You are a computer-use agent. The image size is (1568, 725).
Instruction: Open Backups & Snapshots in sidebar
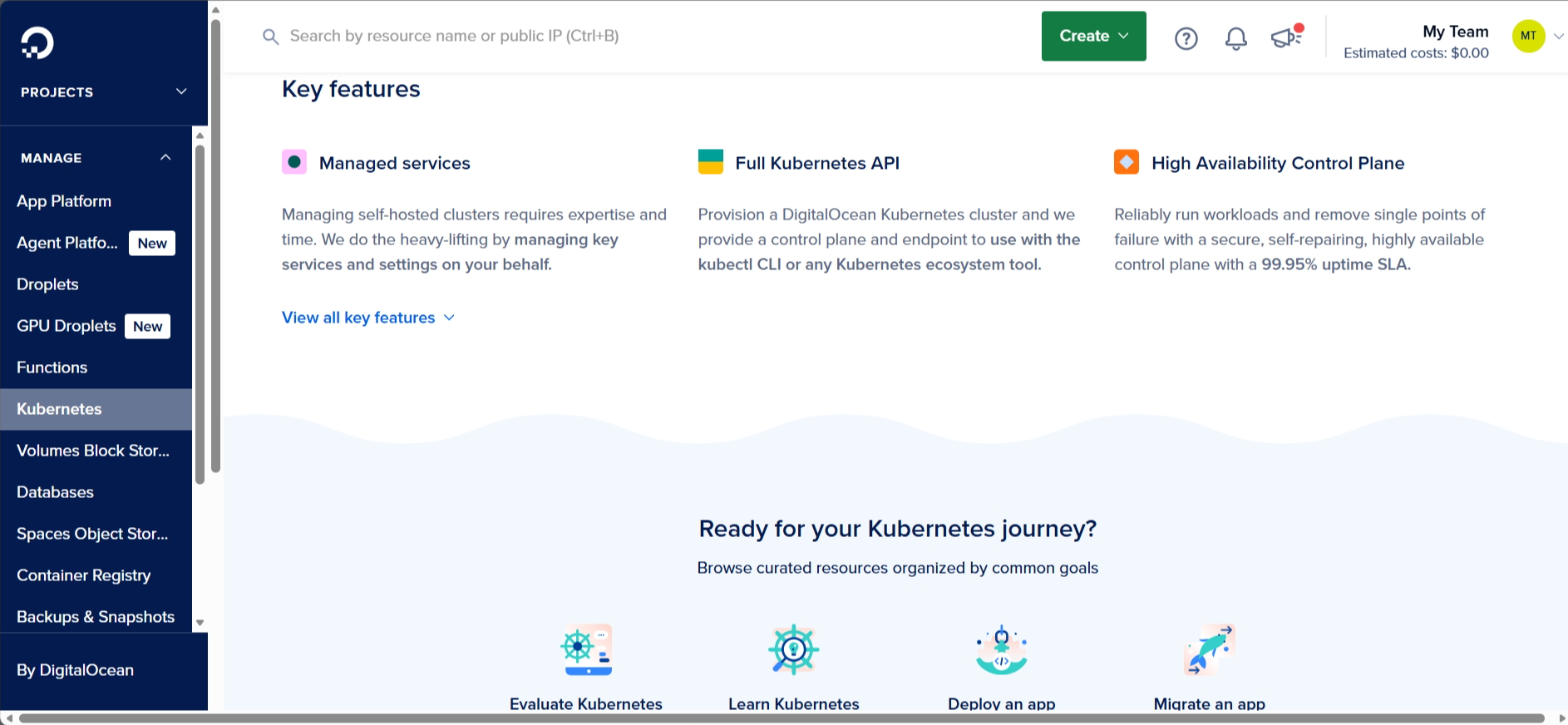(x=96, y=617)
